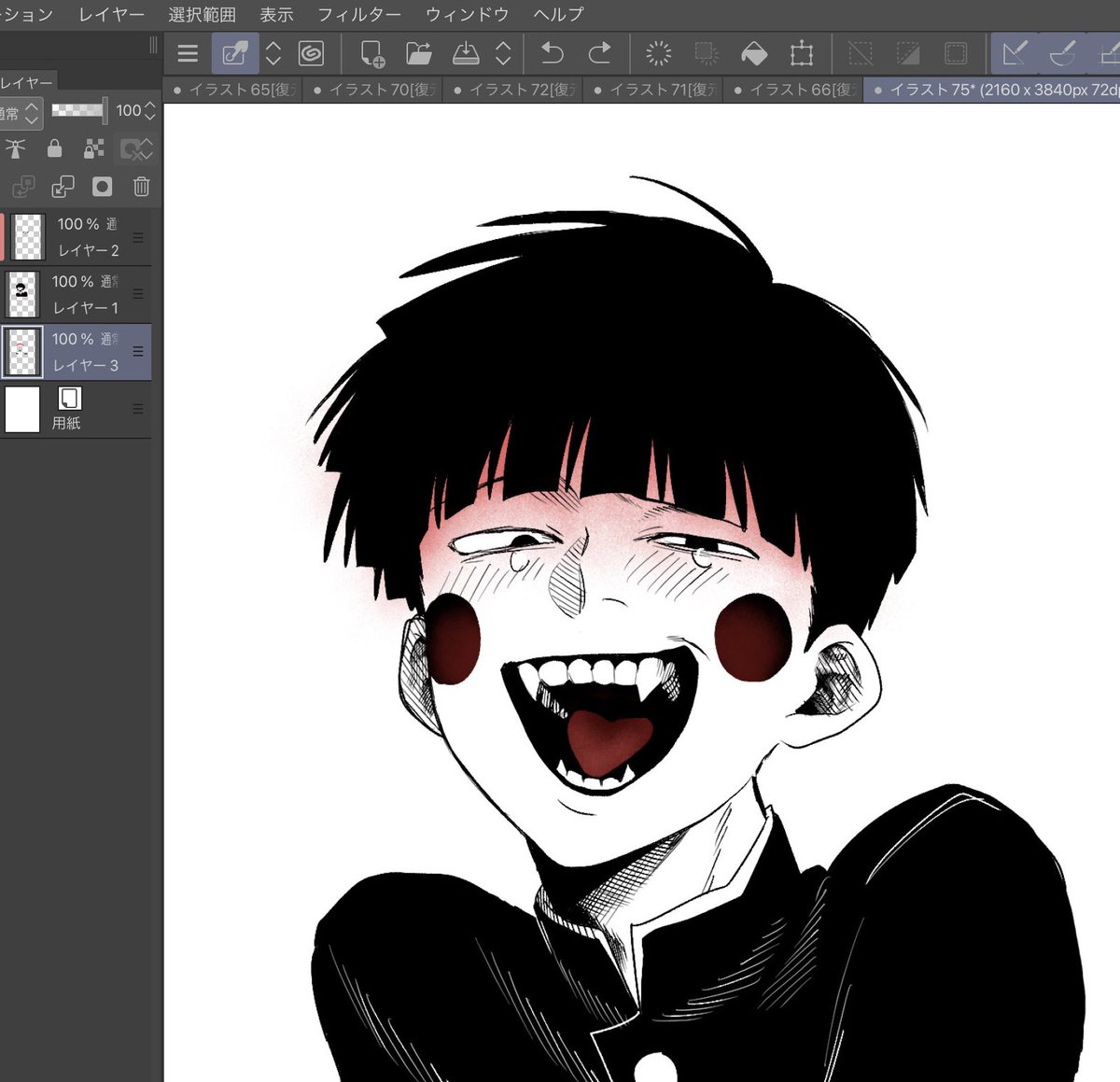Click the Clear (dotted circle) icon
1120x1082 pixels.
pyautogui.click(x=659, y=53)
